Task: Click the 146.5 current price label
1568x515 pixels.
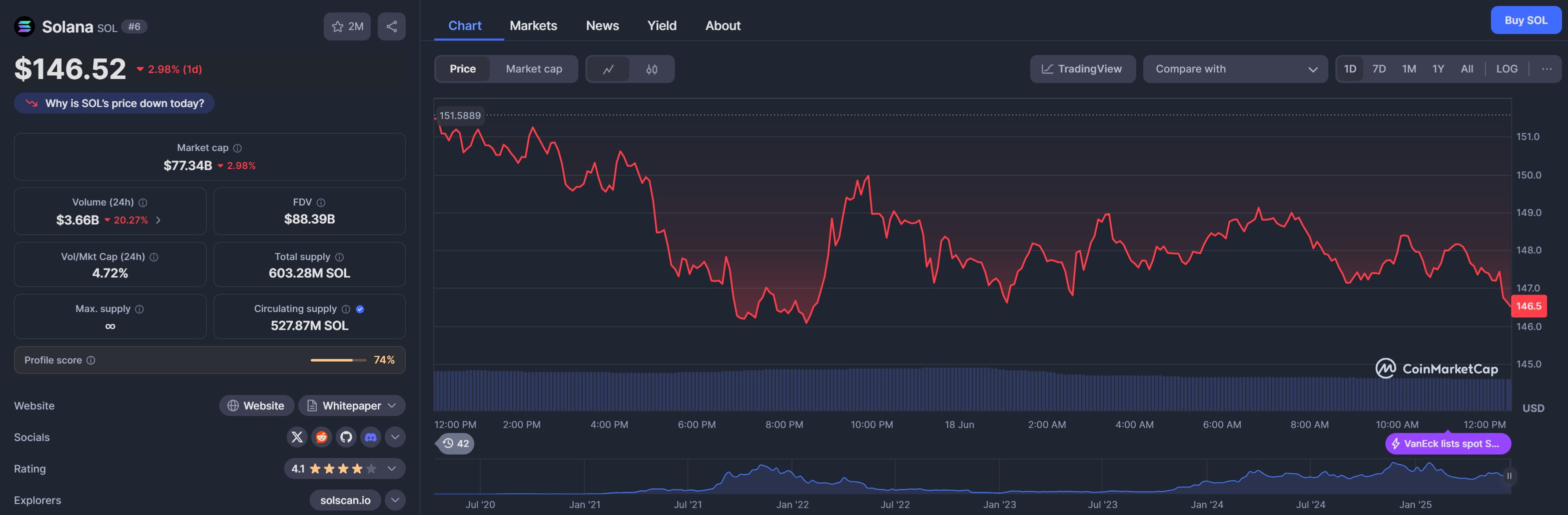Action: [x=1528, y=306]
